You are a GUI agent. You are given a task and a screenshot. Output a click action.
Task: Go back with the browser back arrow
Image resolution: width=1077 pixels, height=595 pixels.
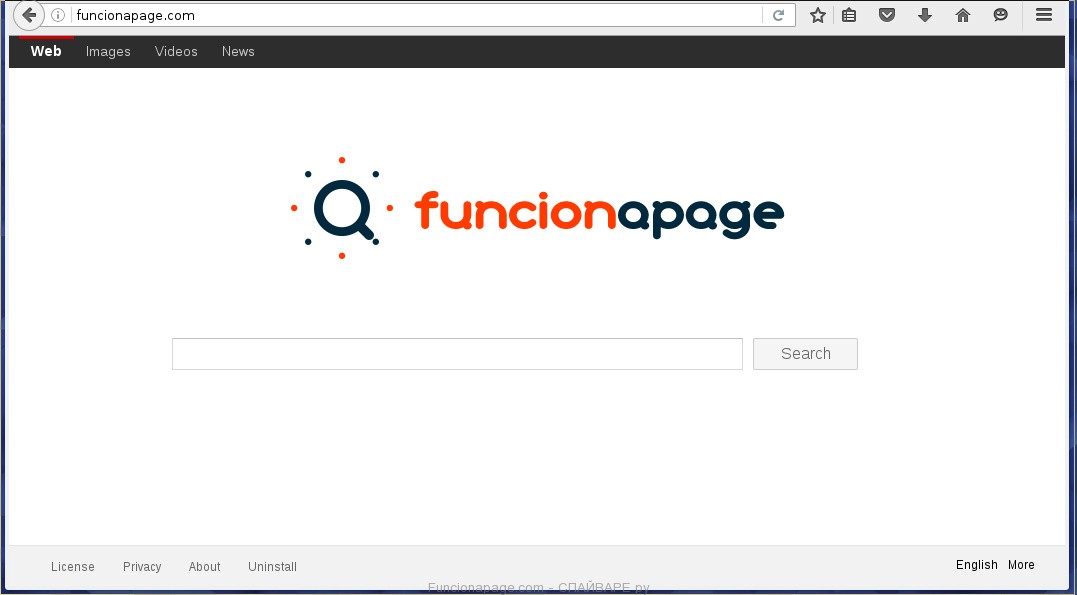[29, 15]
